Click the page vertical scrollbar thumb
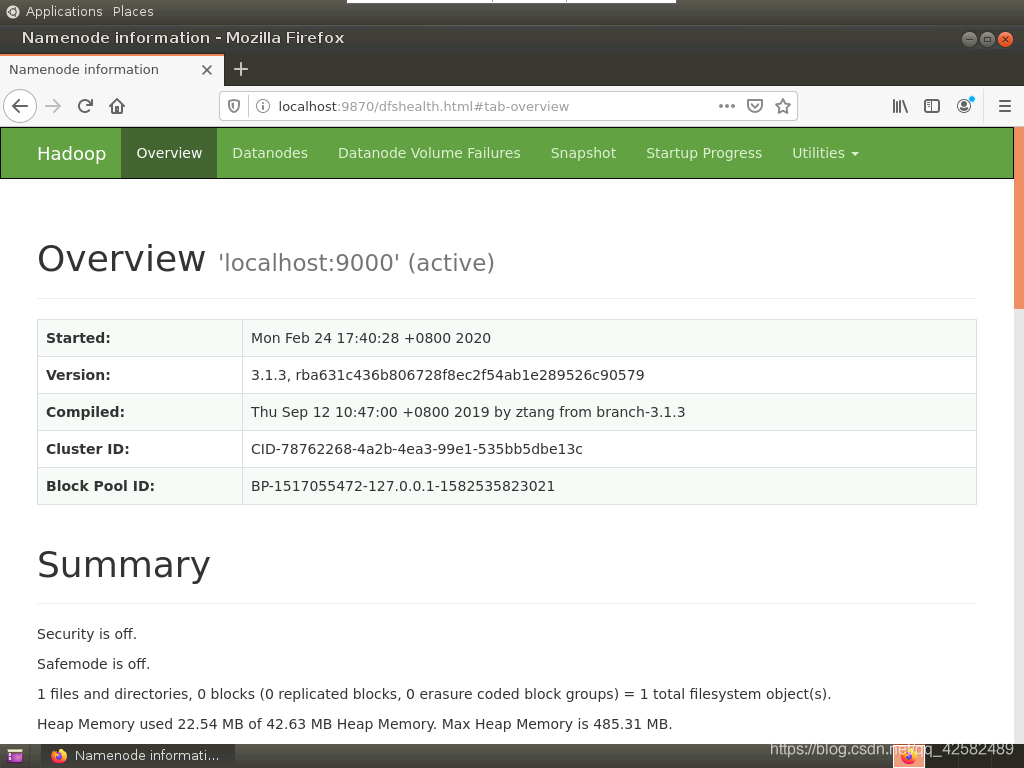The image size is (1024, 768). [1019, 217]
